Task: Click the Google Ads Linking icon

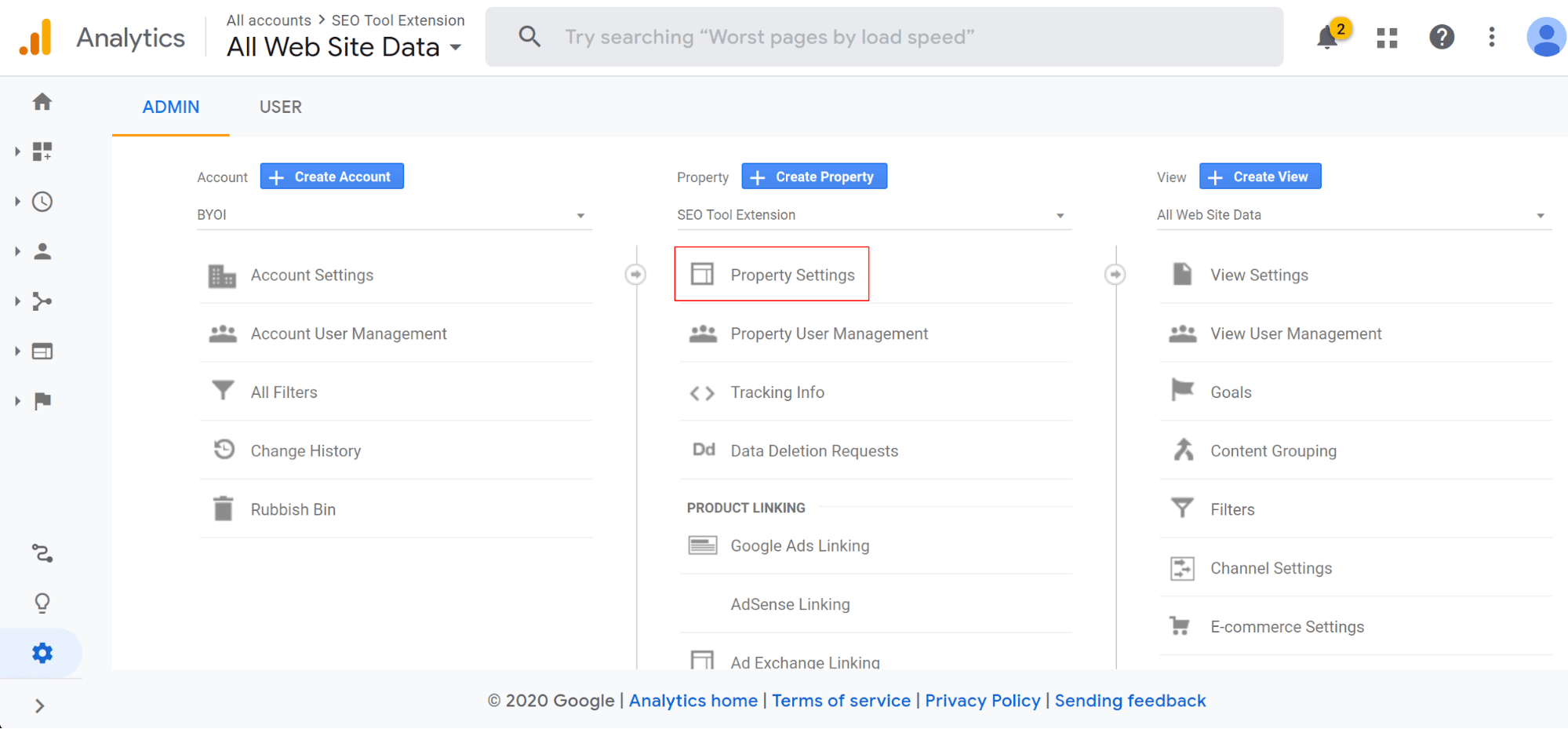Action: point(703,545)
